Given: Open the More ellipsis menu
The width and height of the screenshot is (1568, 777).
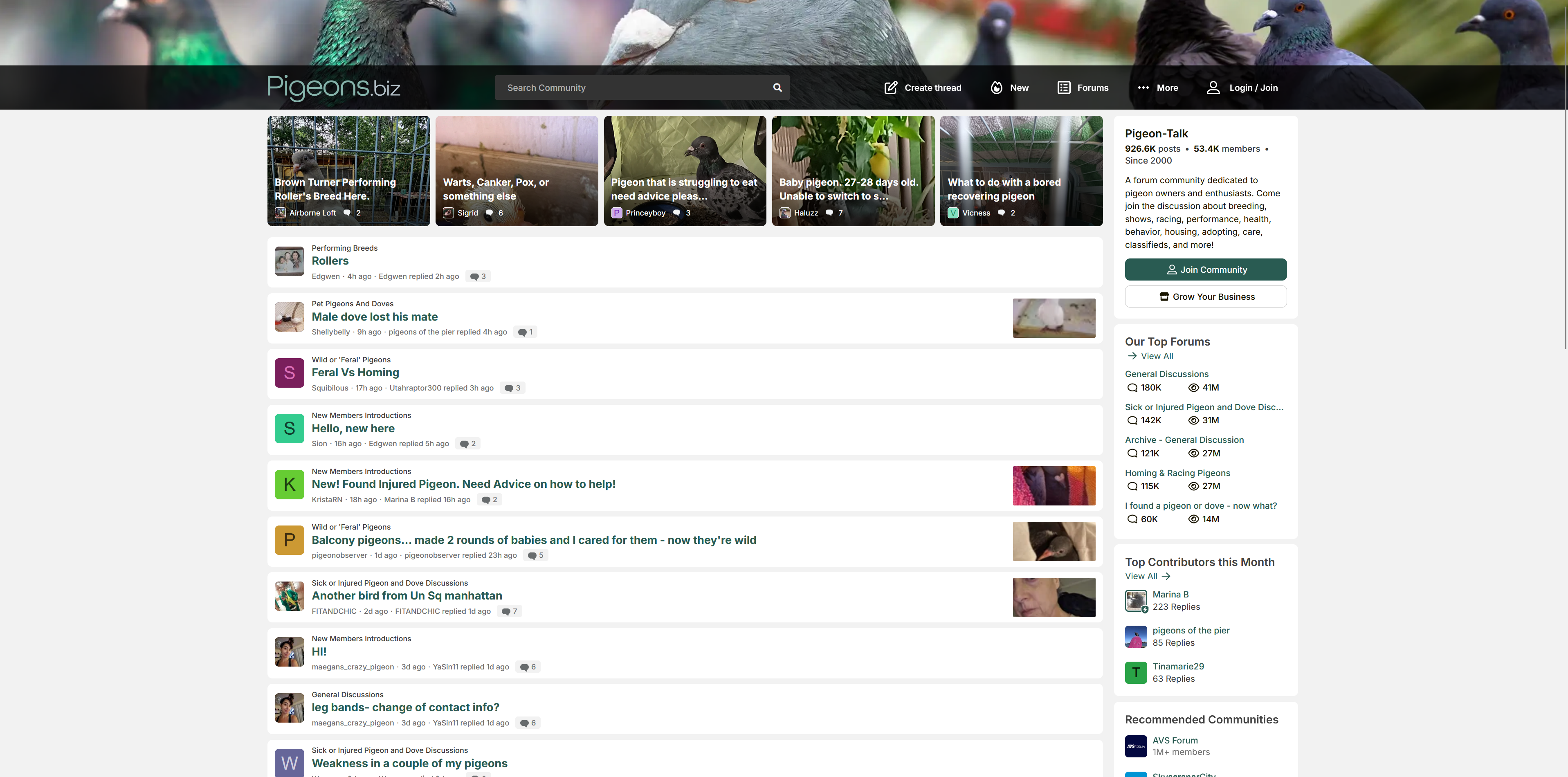Looking at the screenshot, I should tap(1144, 88).
